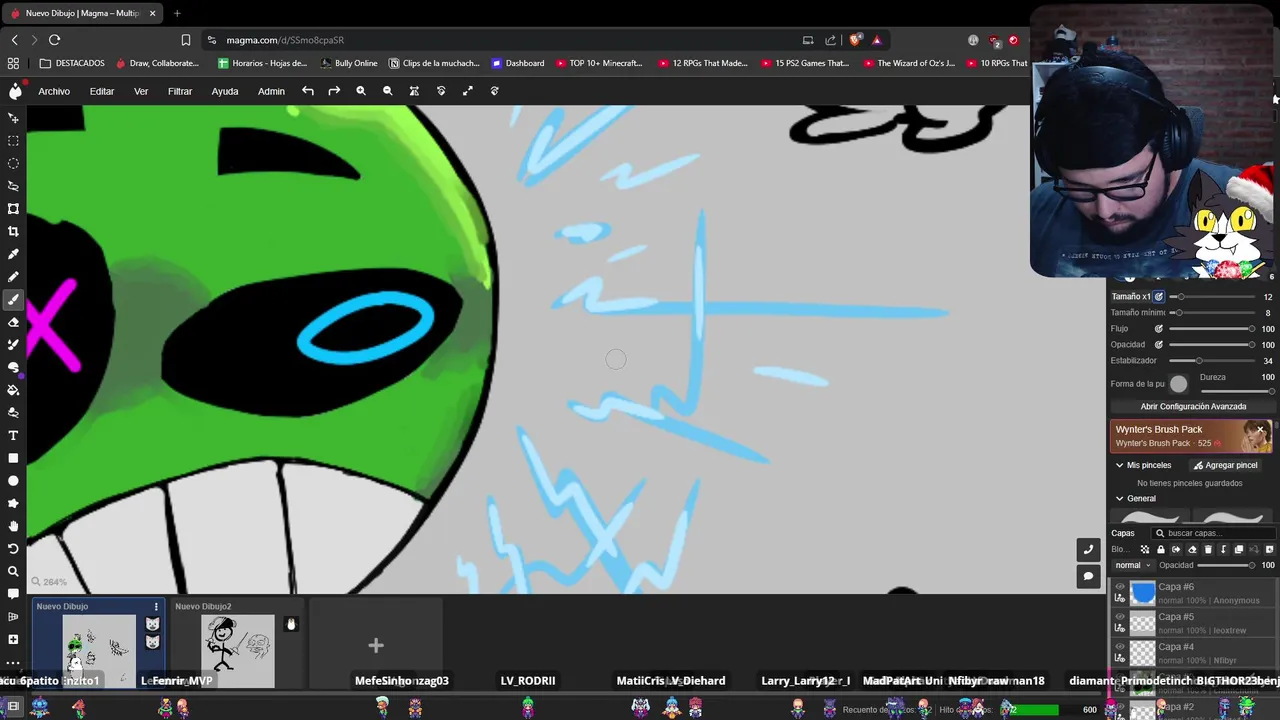This screenshot has width=1280, height=720.
Task: Select the rectangular selection tool
Action: [13, 141]
